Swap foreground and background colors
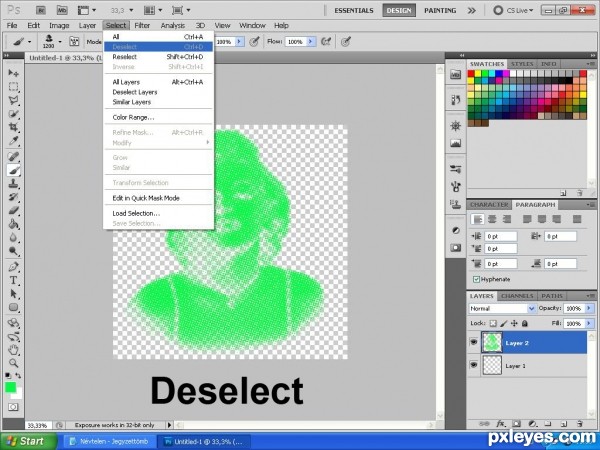The width and height of the screenshot is (600, 450). 18,376
